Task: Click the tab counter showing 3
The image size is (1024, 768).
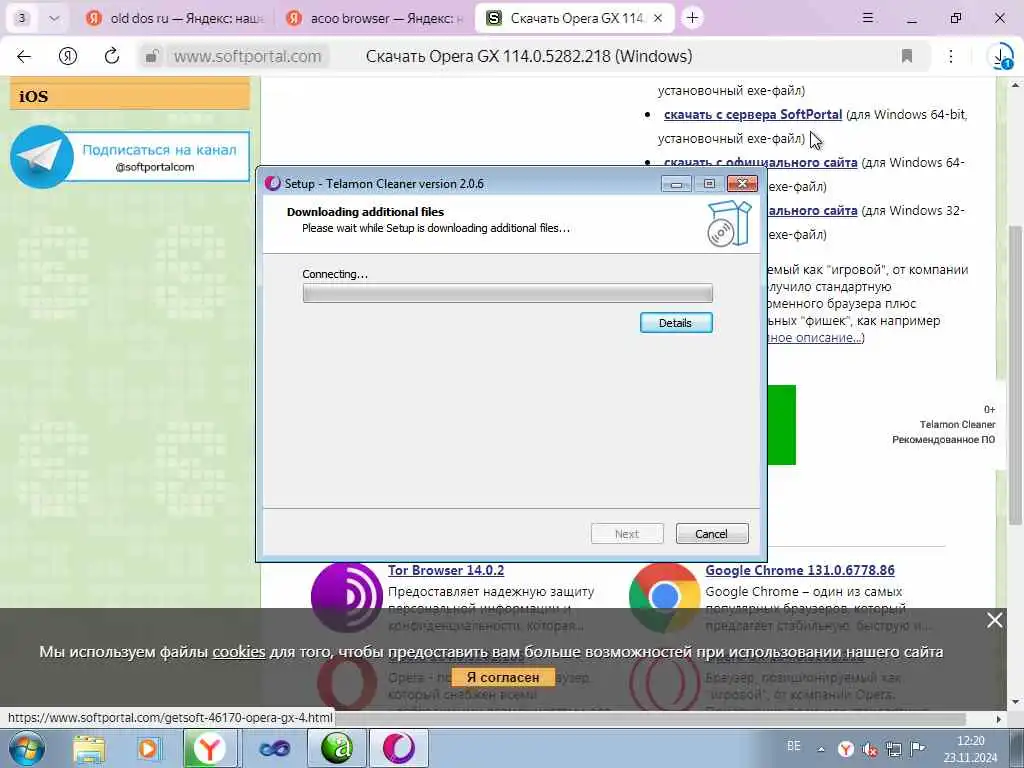Action: (22, 18)
